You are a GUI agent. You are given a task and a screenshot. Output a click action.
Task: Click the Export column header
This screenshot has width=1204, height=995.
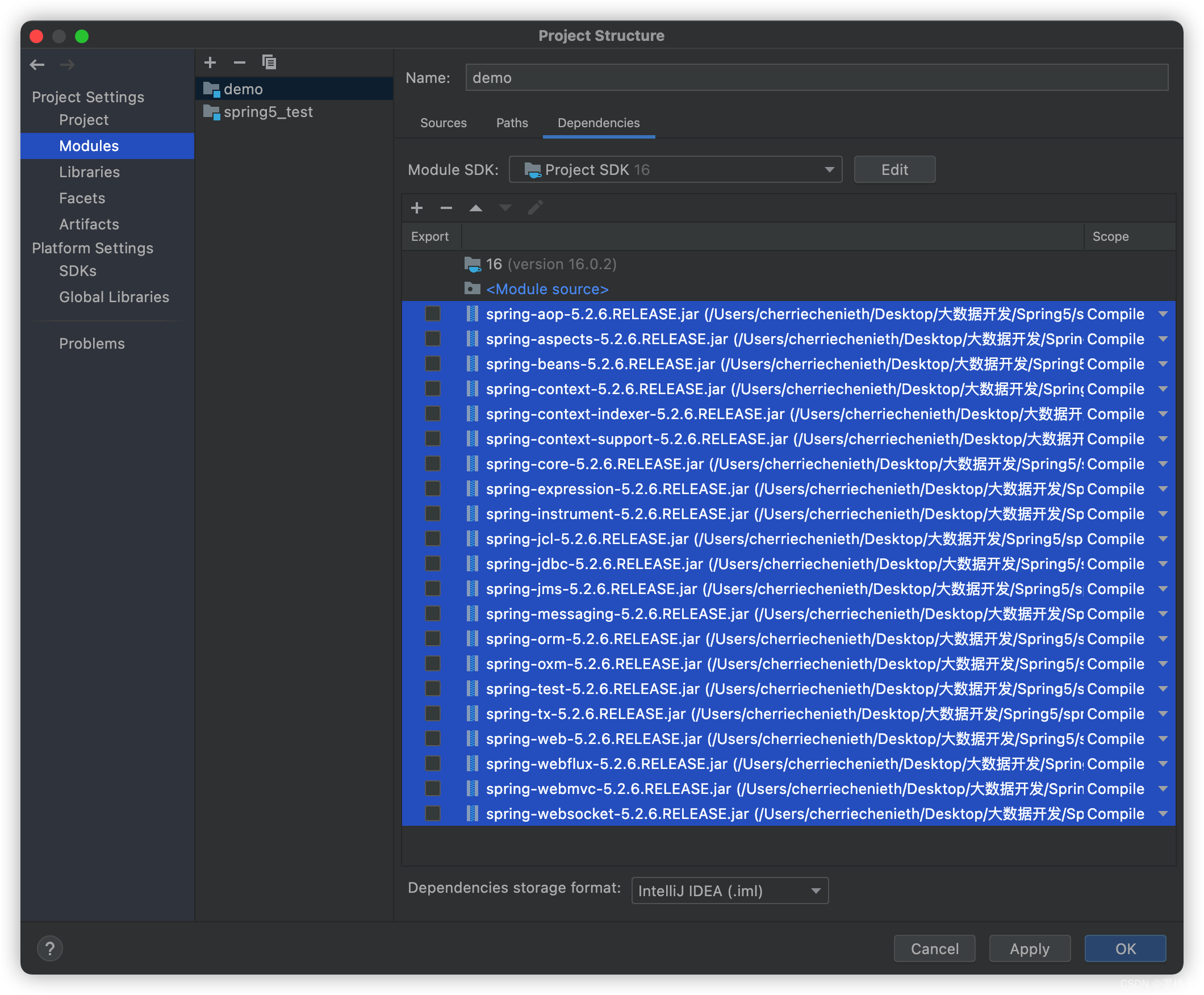click(x=431, y=236)
